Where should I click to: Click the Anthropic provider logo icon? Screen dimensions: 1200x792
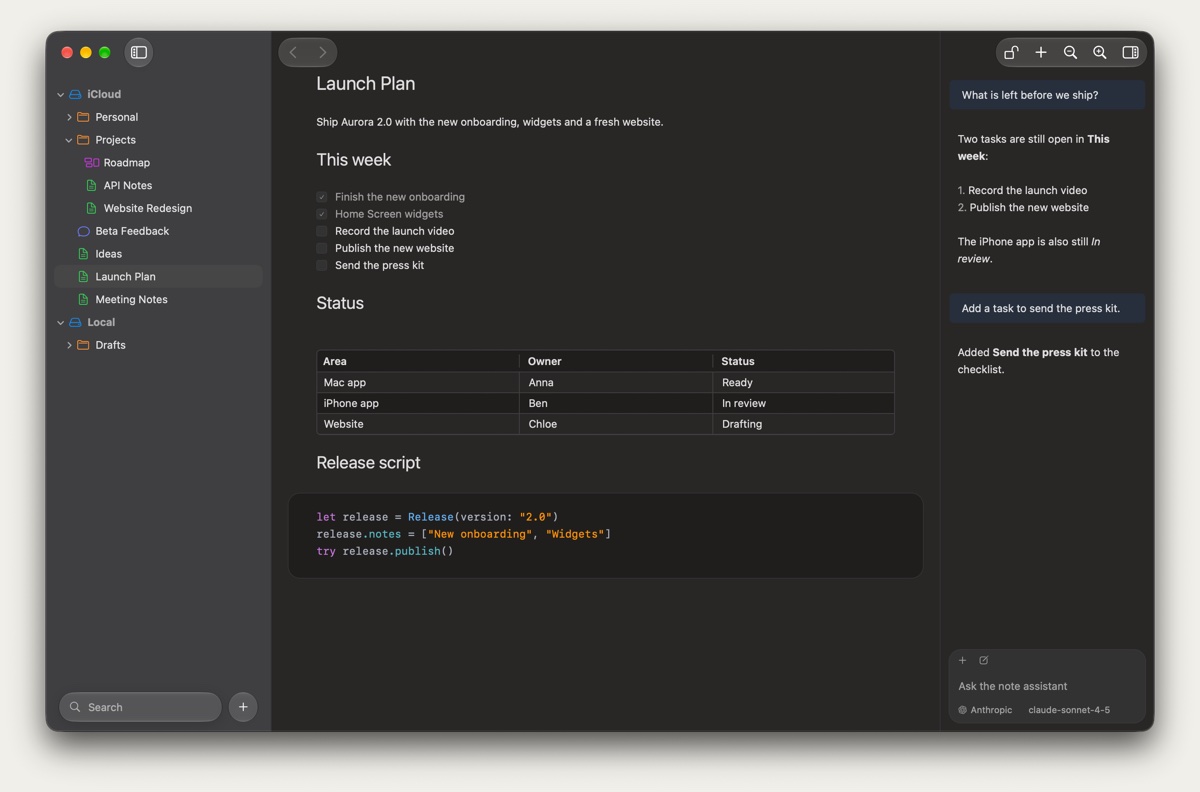pos(963,710)
